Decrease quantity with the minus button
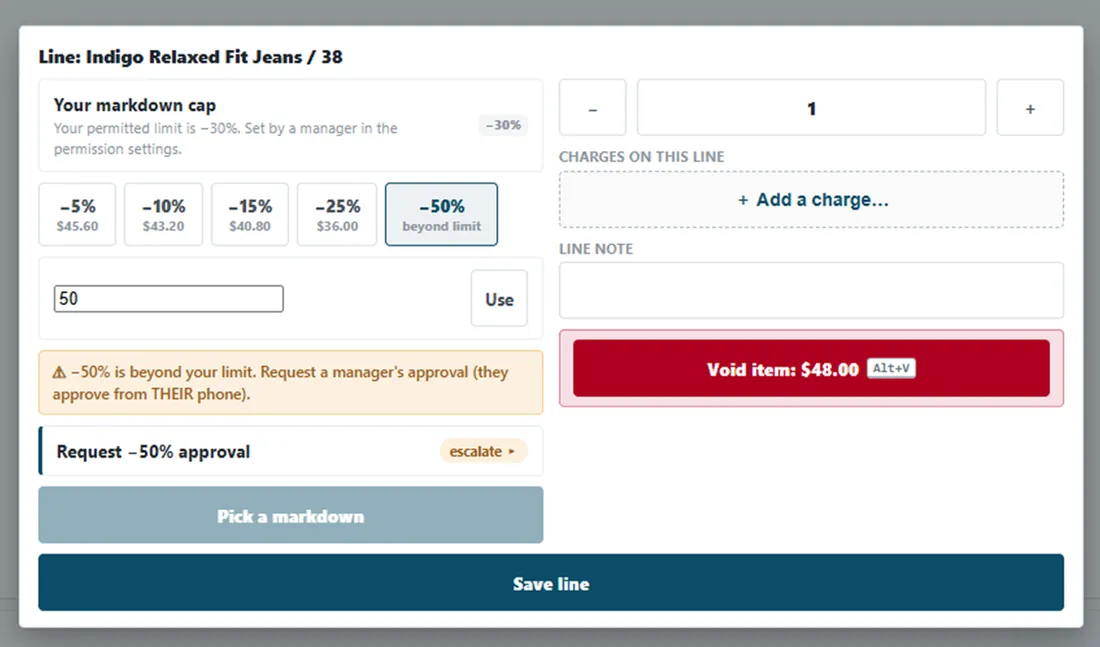This screenshot has width=1100, height=647. tap(592, 107)
